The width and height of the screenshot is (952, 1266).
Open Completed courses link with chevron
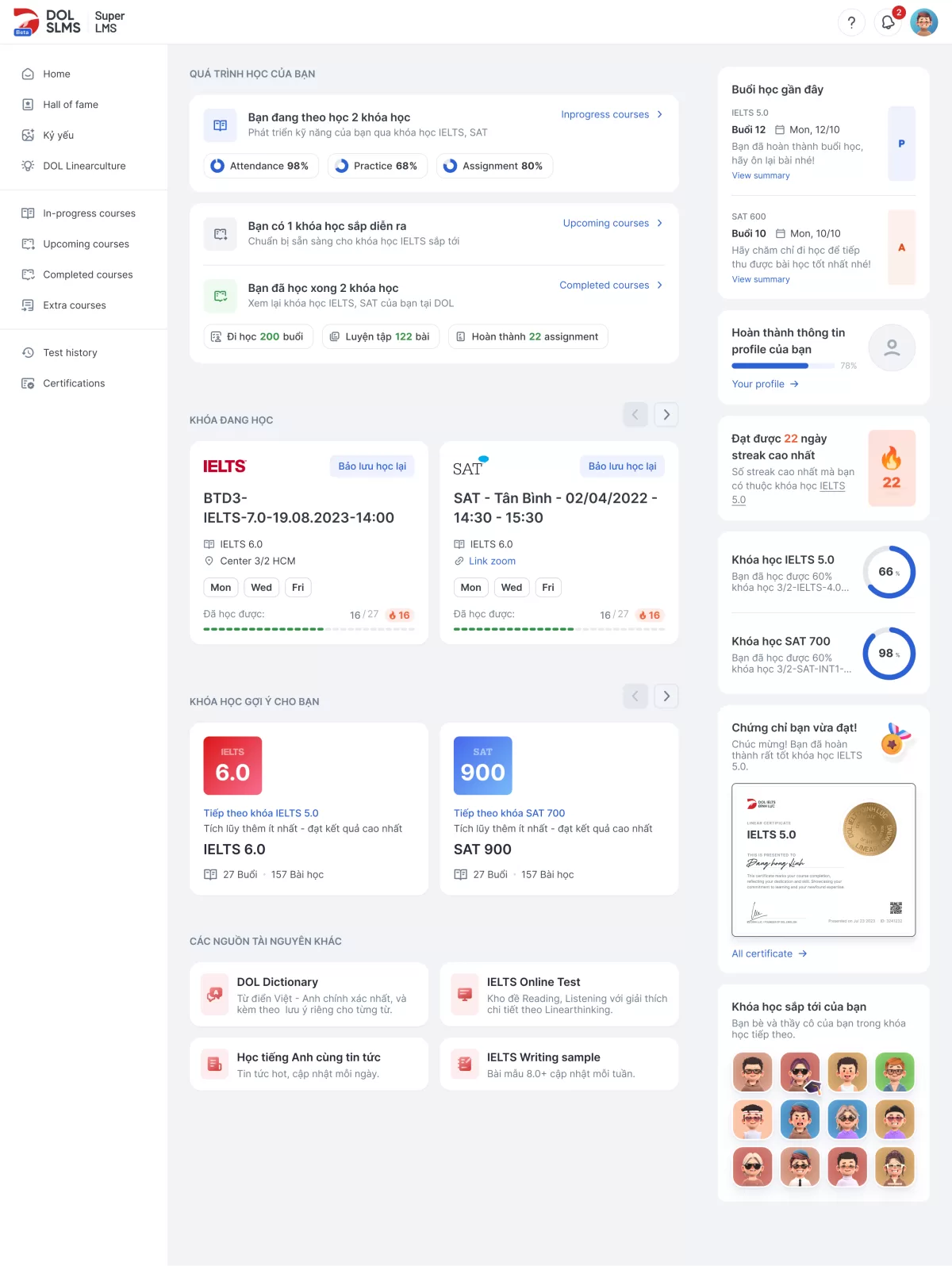[x=611, y=285]
